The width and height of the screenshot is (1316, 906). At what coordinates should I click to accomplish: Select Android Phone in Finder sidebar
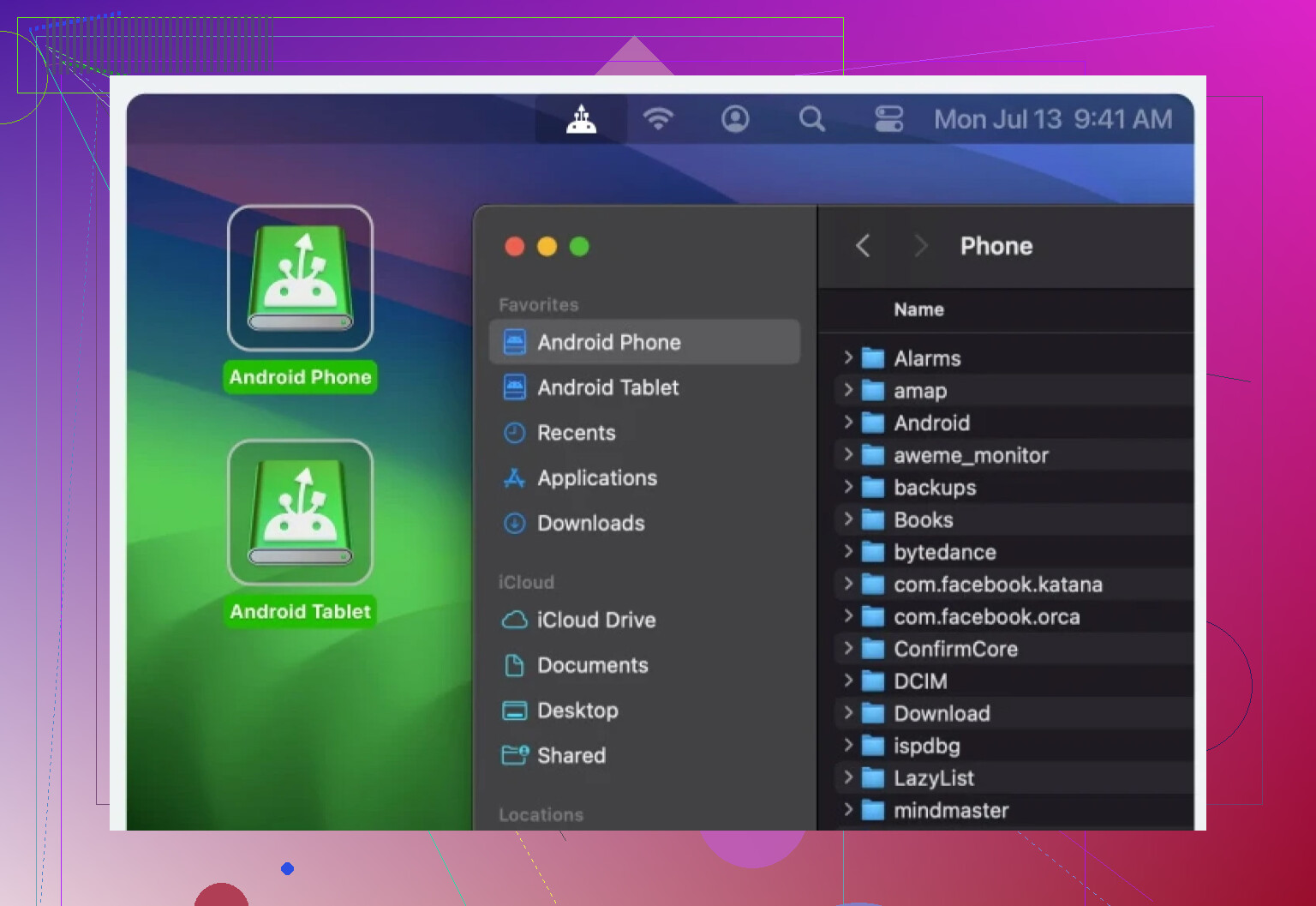[x=644, y=342]
